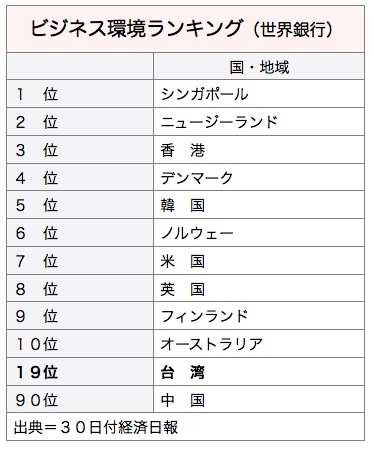Click the シンガポール cell
Screen dimensions: 374x450
[x=259, y=94]
